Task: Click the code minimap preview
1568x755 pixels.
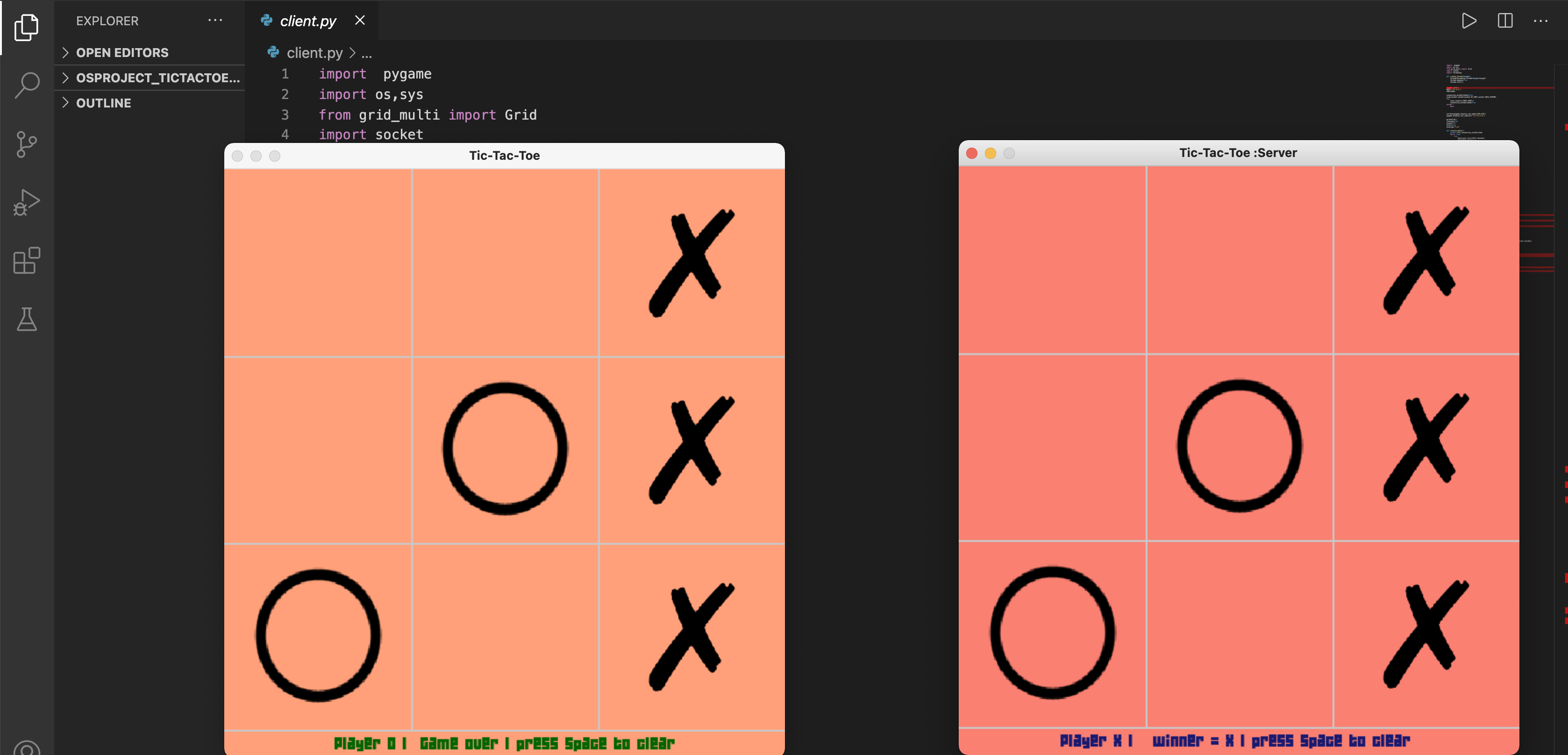Action: [1467, 100]
